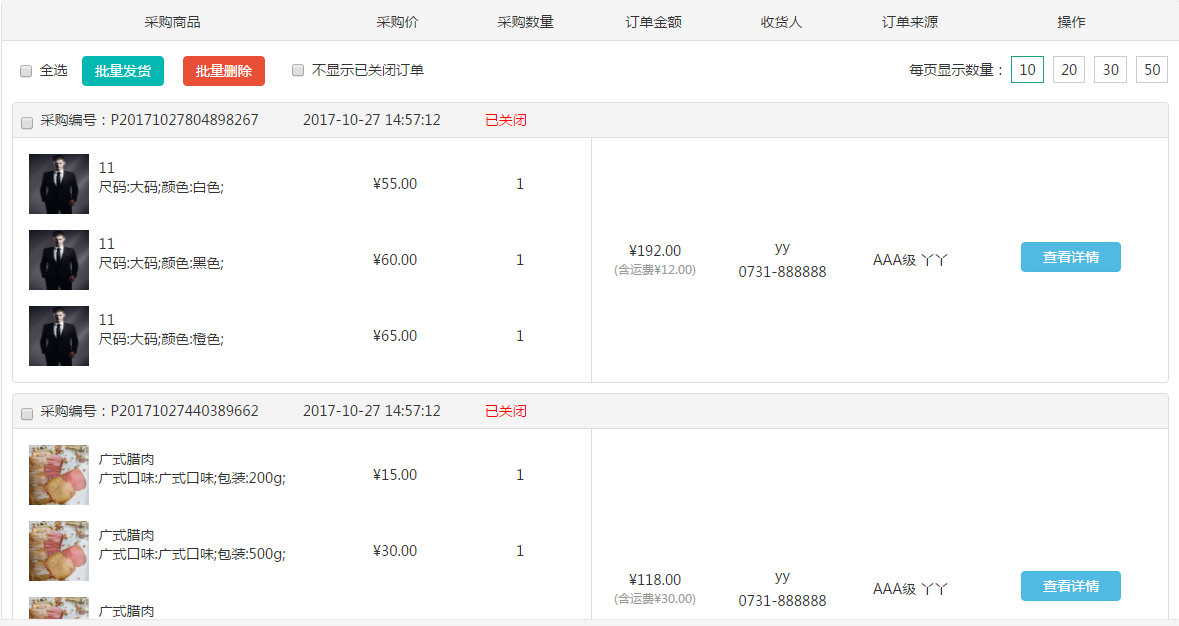
Task: Click product name 11 with 白色 color
Action: (107, 168)
